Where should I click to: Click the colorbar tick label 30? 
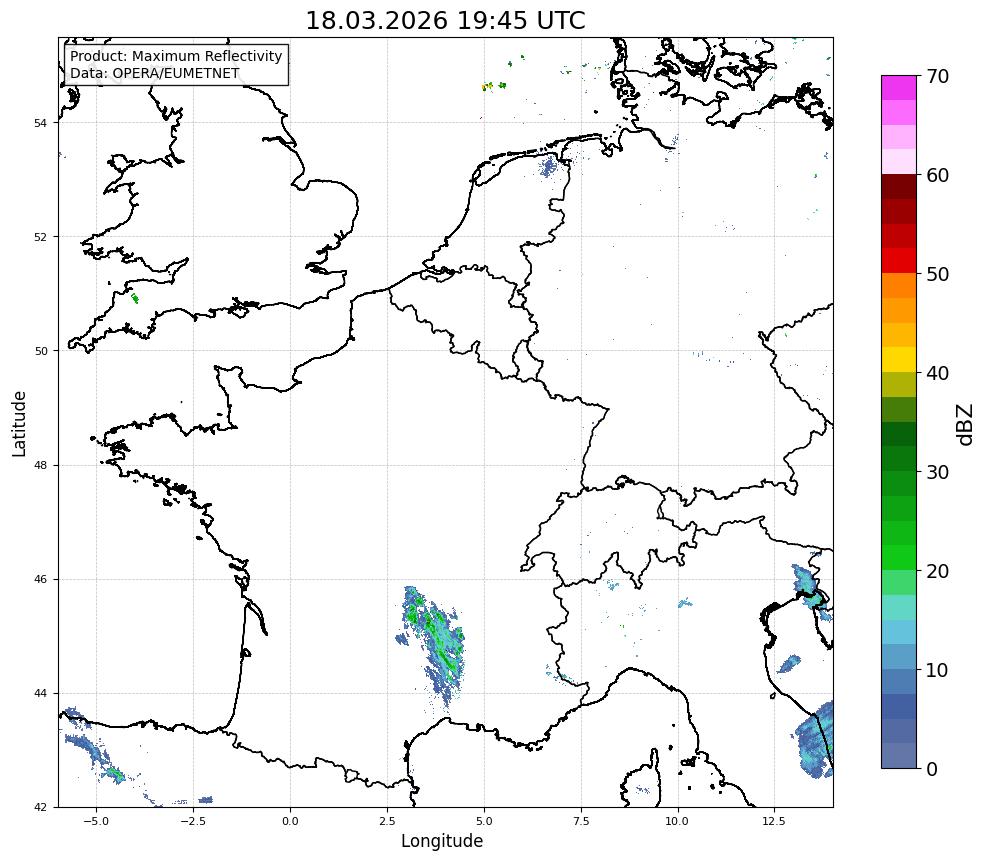[x=937, y=472]
